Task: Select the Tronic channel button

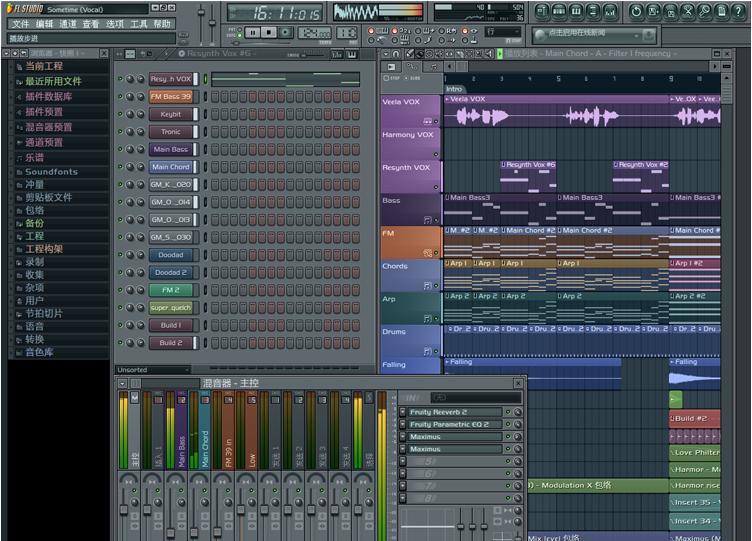Action: point(171,131)
